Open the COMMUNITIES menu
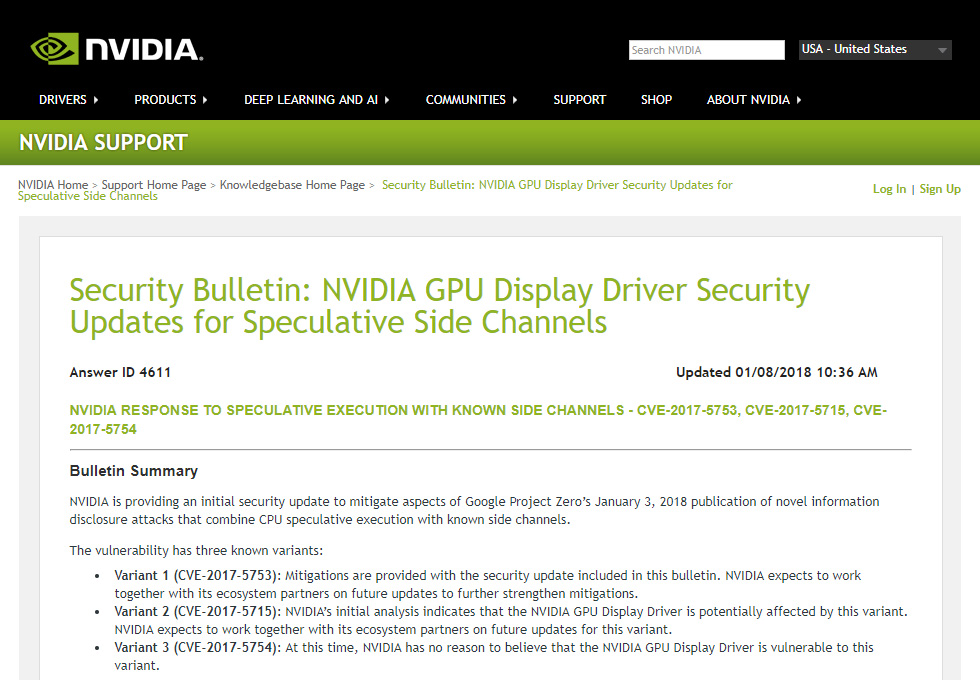The height and width of the screenshot is (680, 980). [466, 100]
